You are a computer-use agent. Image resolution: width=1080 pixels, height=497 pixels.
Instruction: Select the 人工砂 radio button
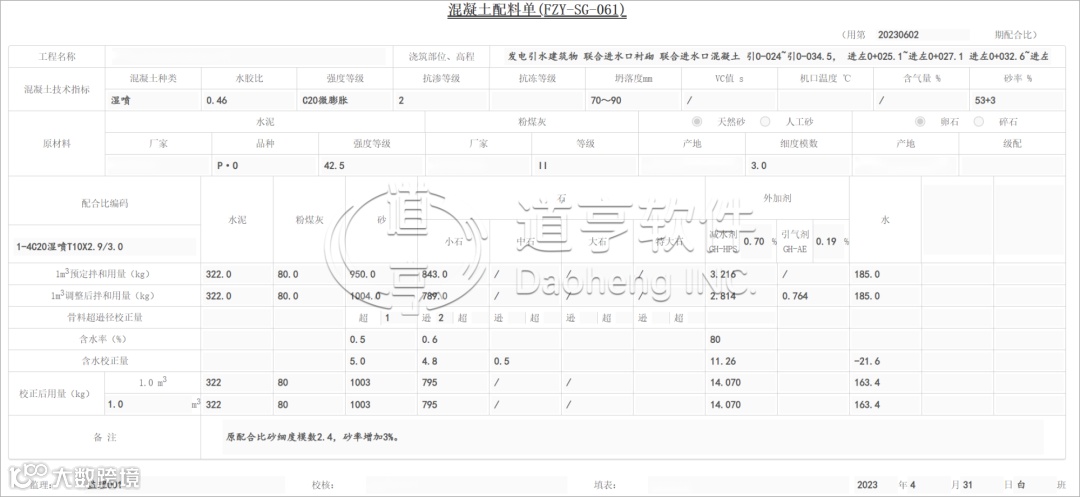(765, 122)
